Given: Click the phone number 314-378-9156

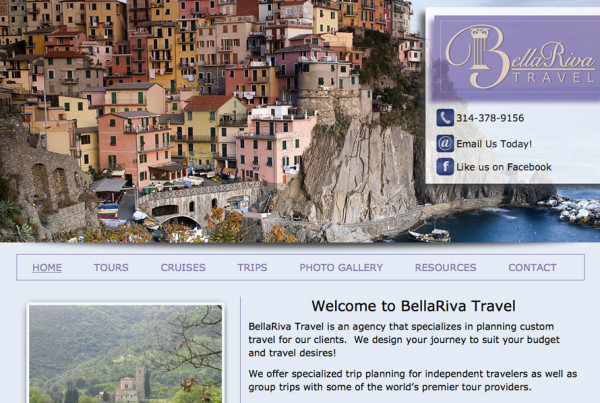Looking at the screenshot, I should tap(490, 118).
